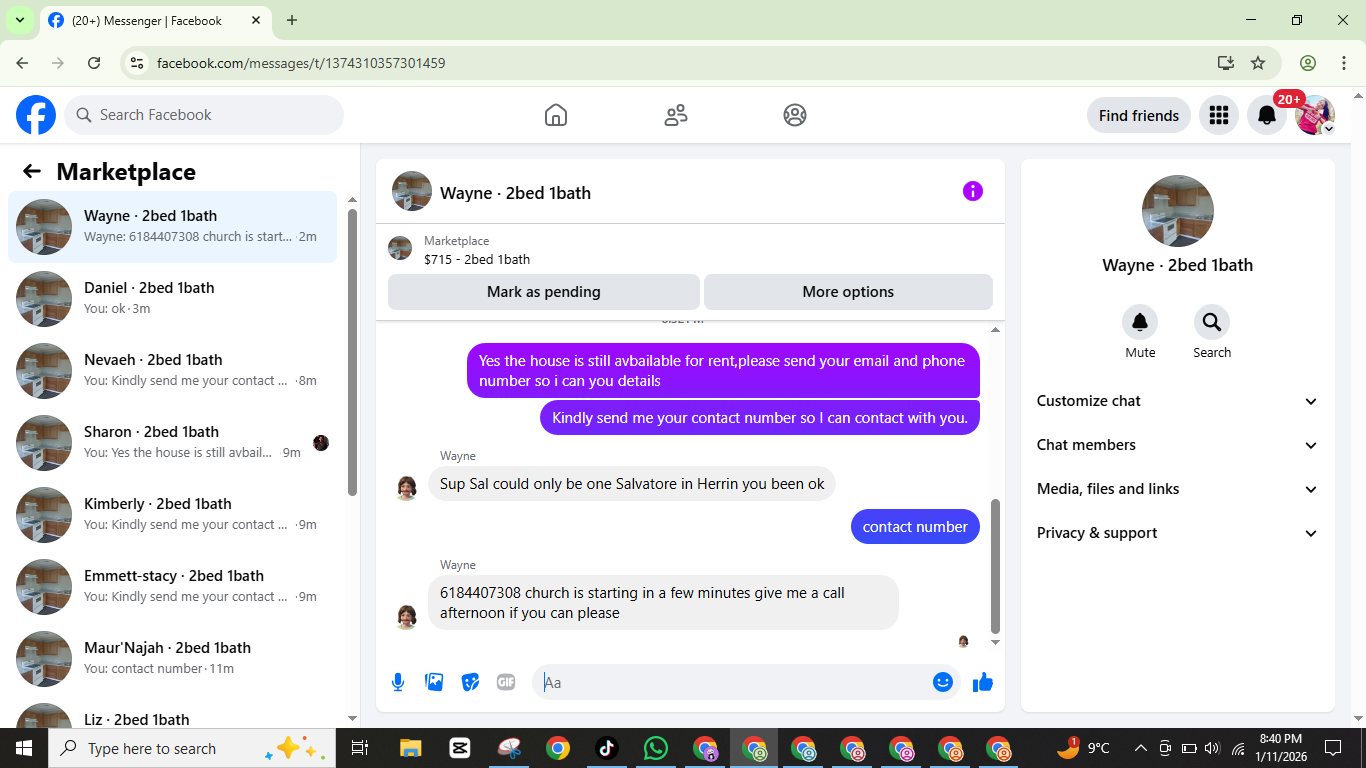Image resolution: width=1366 pixels, height=768 pixels.
Task: Click the More options button
Action: pyautogui.click(x=848, y=292)
